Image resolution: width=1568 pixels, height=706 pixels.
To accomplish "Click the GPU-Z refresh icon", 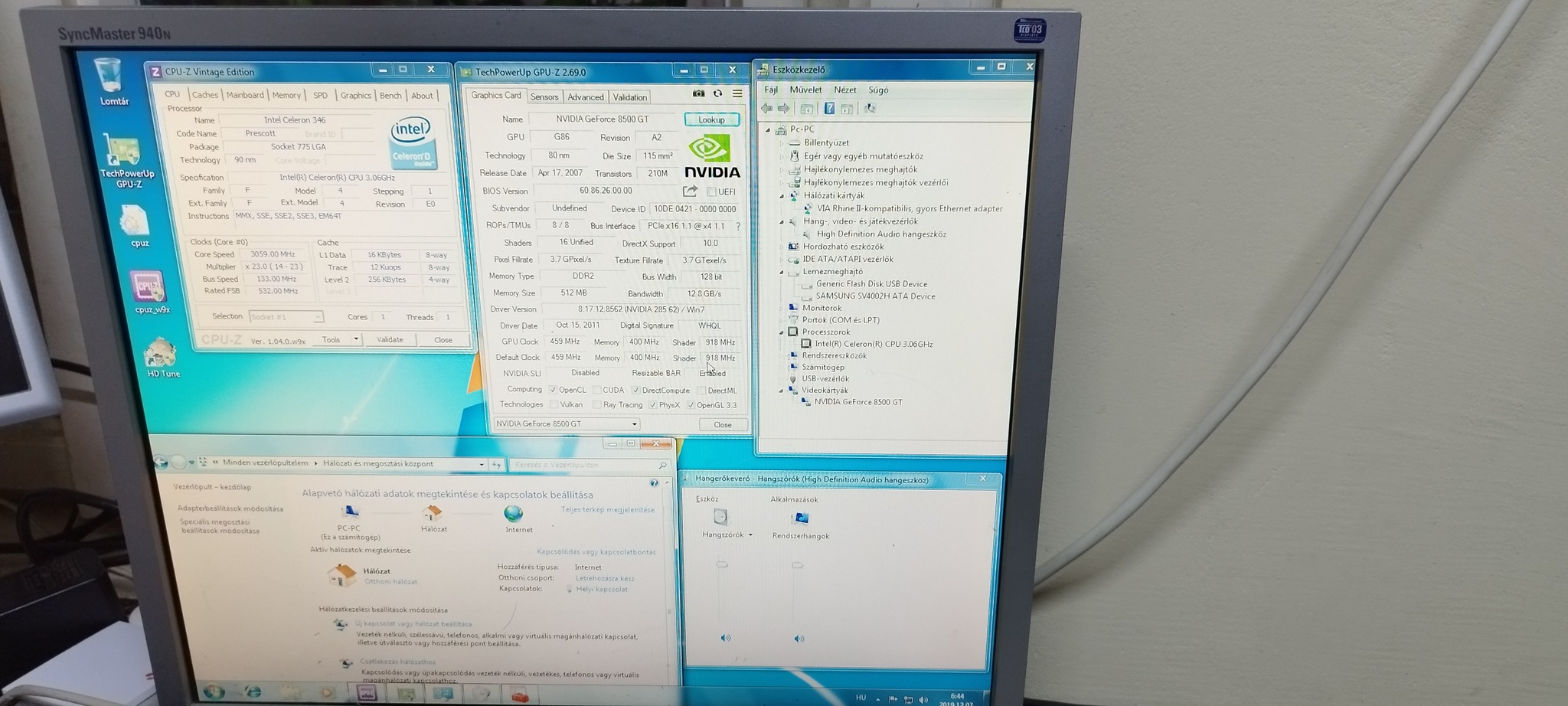I will click(717, 93).
